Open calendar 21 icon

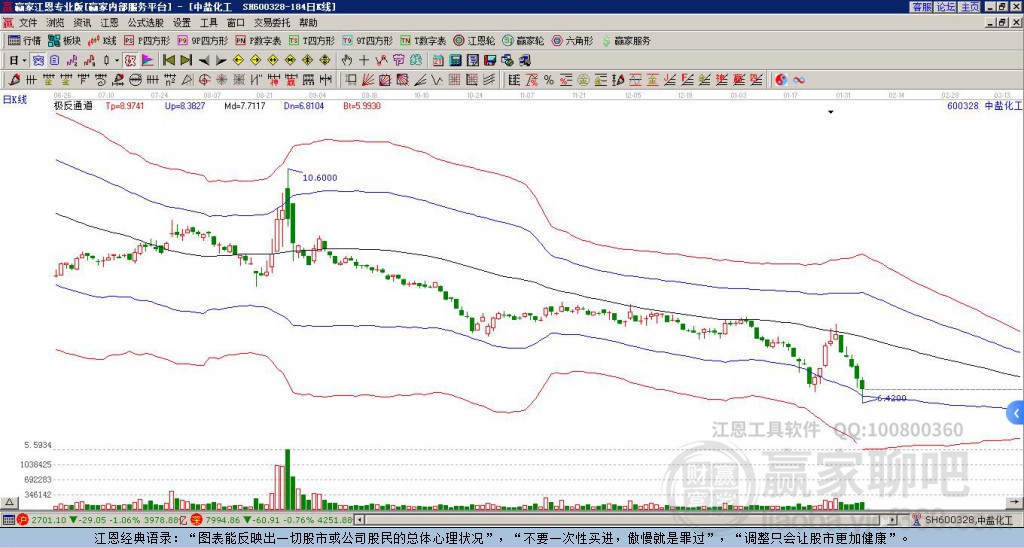[x=438, y=61]
